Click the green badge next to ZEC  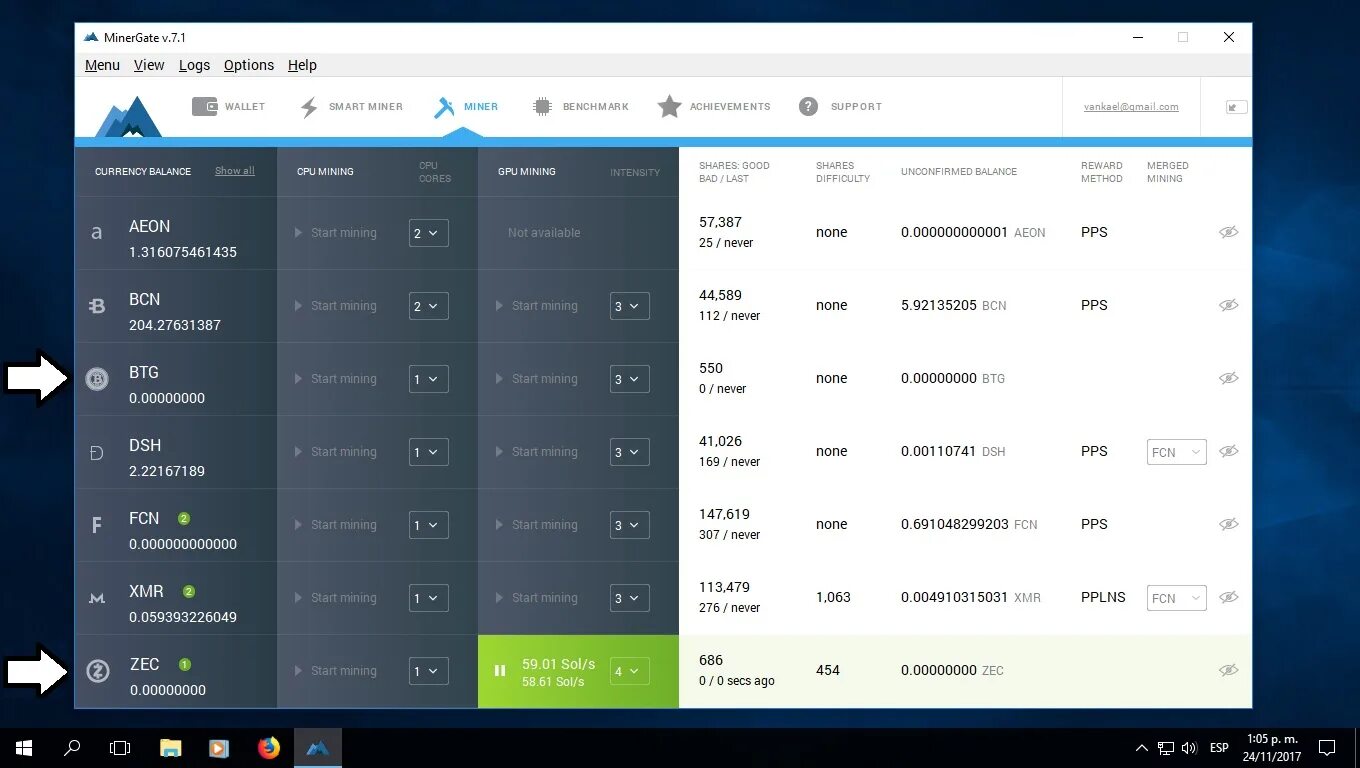pos(185,664)
